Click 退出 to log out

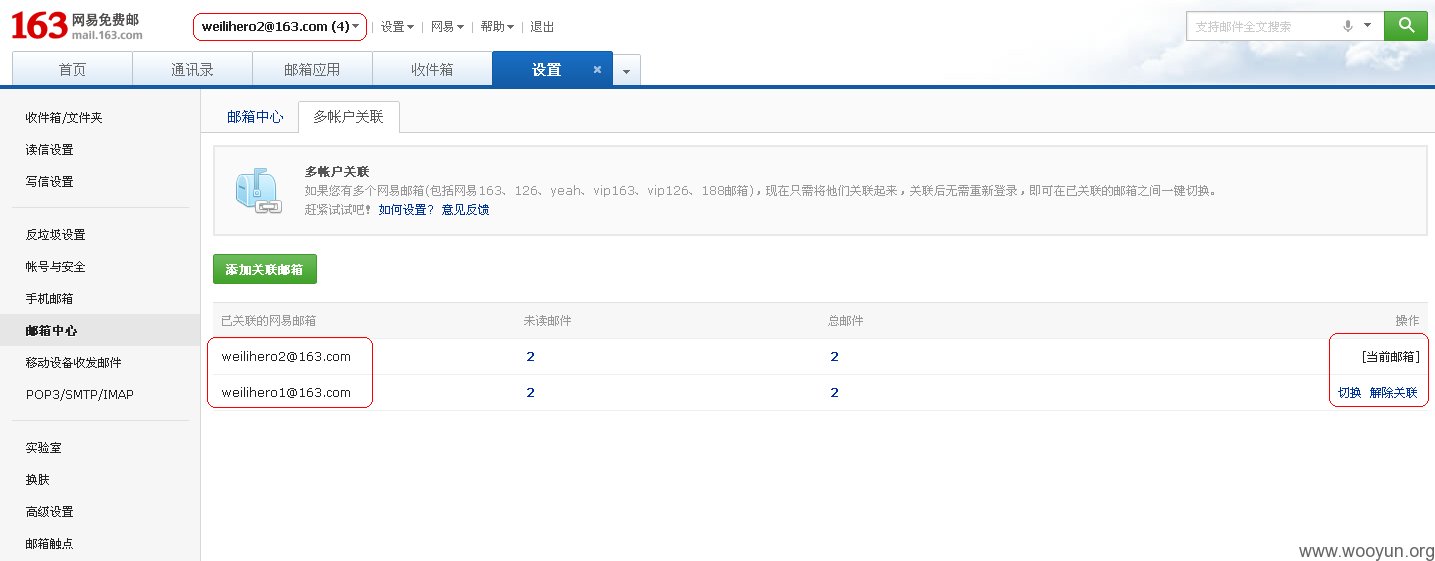coord(542,27)
